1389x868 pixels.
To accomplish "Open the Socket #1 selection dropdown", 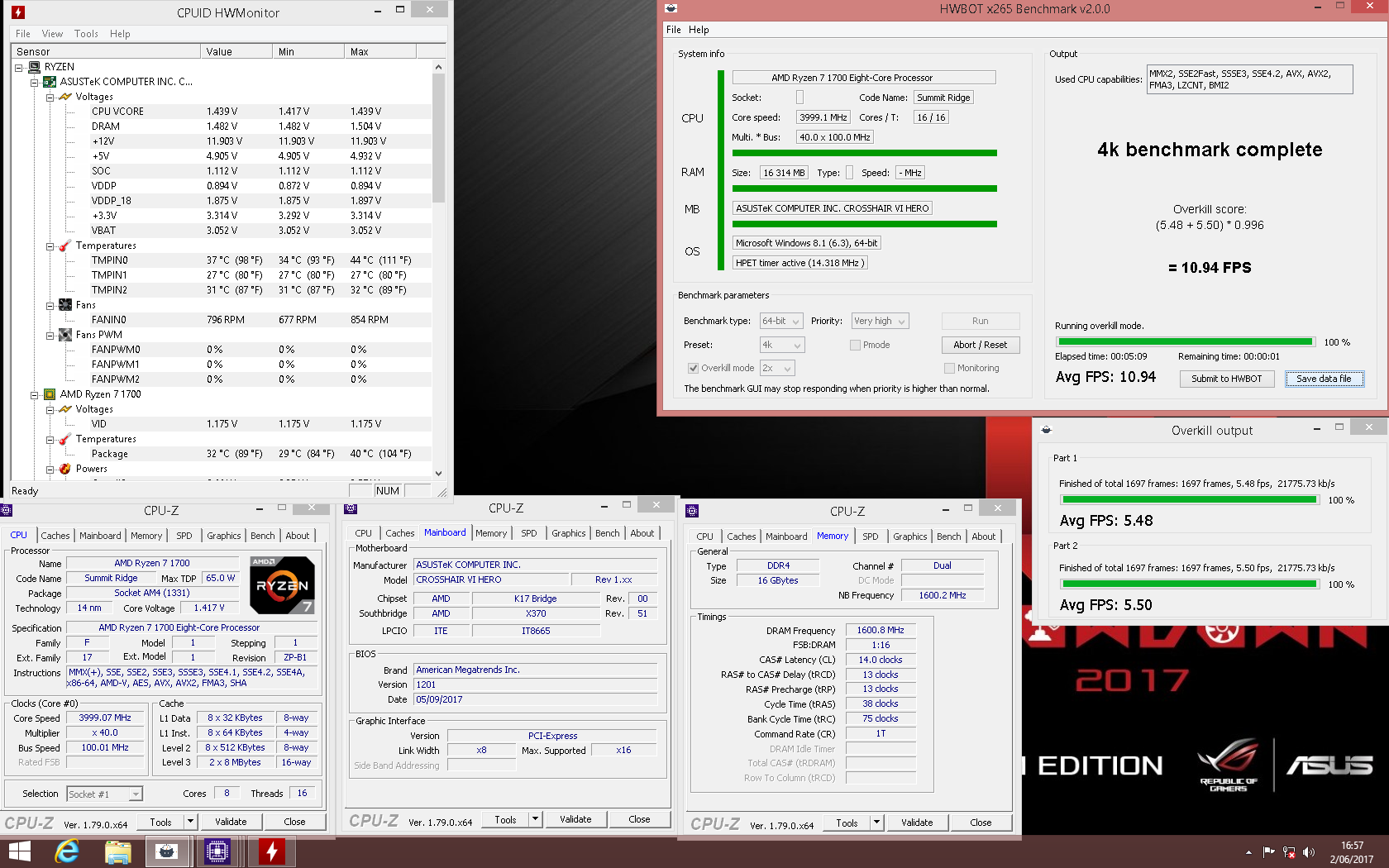I will tap(104, 794).
